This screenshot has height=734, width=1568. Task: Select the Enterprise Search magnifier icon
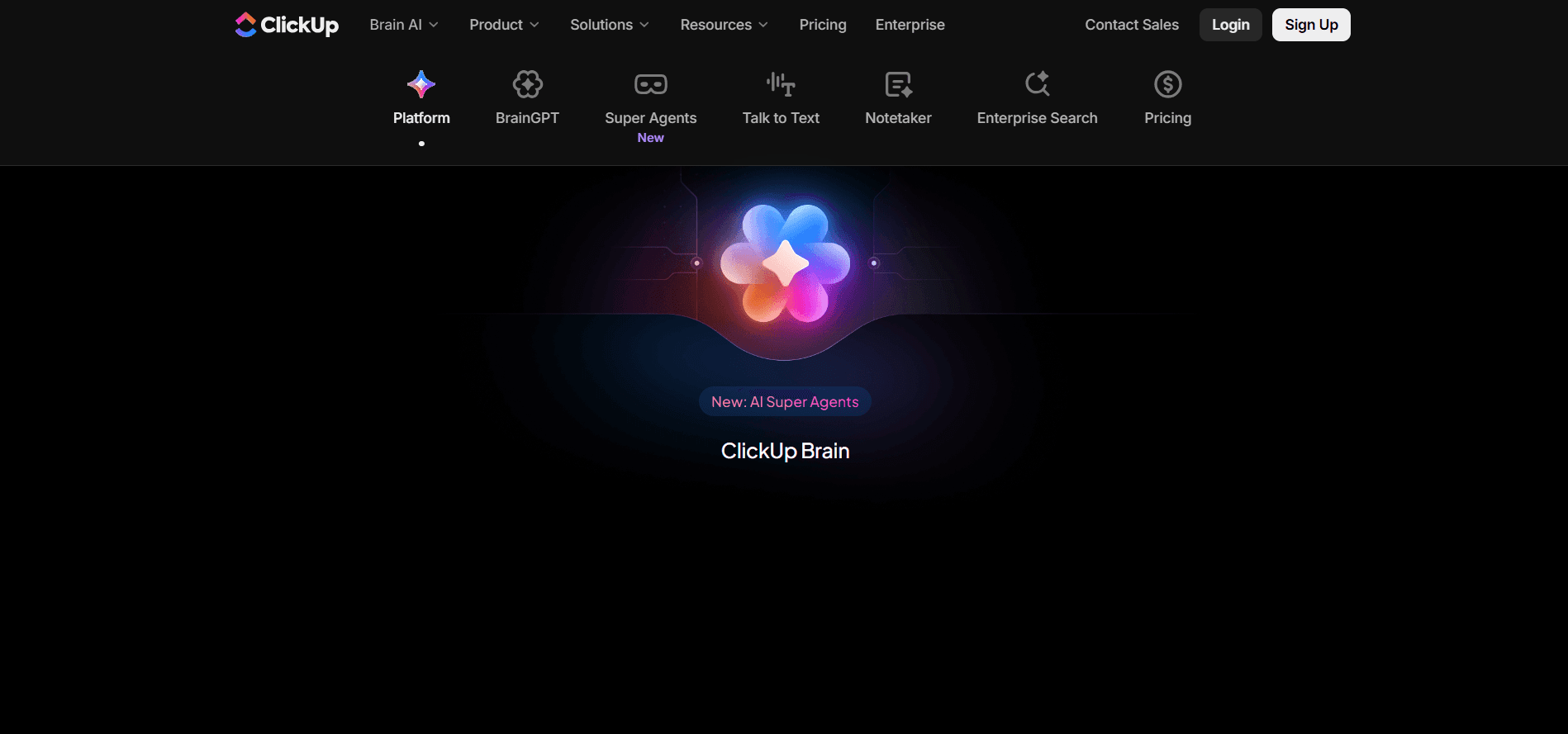pyautogui.click(x=1038, y=84)
